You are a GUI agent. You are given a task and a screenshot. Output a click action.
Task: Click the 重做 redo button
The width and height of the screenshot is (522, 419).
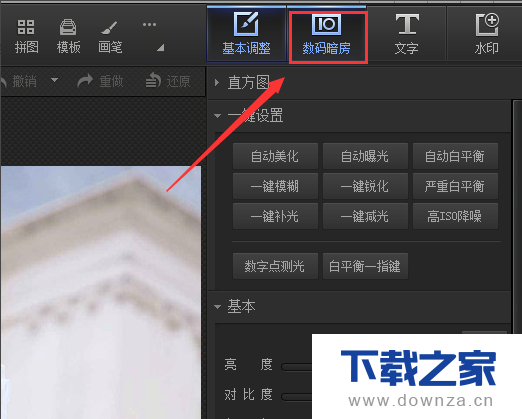coord(100,81)
